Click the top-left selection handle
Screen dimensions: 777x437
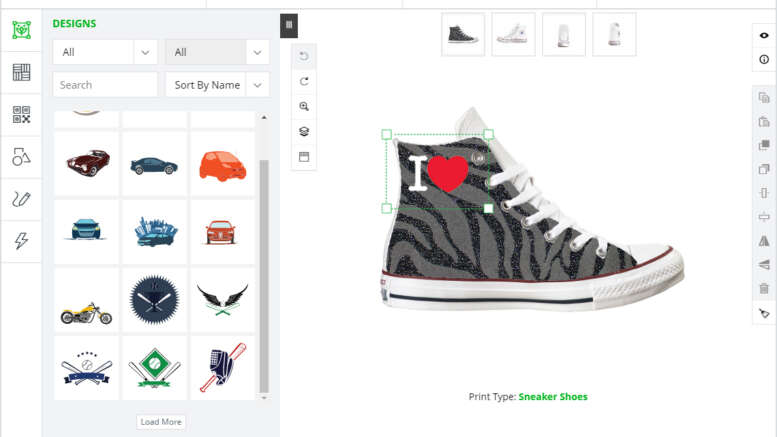pos(387,134)
